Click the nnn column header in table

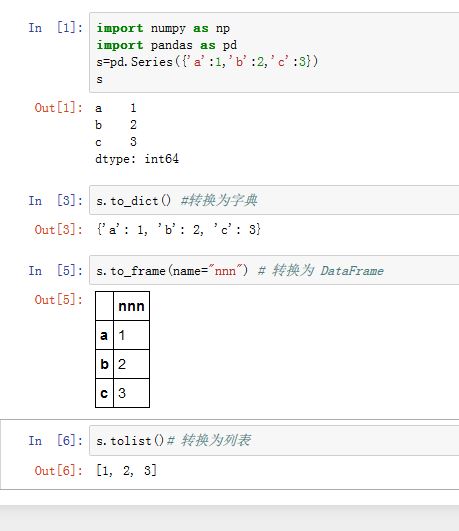[x=131, y=306]
